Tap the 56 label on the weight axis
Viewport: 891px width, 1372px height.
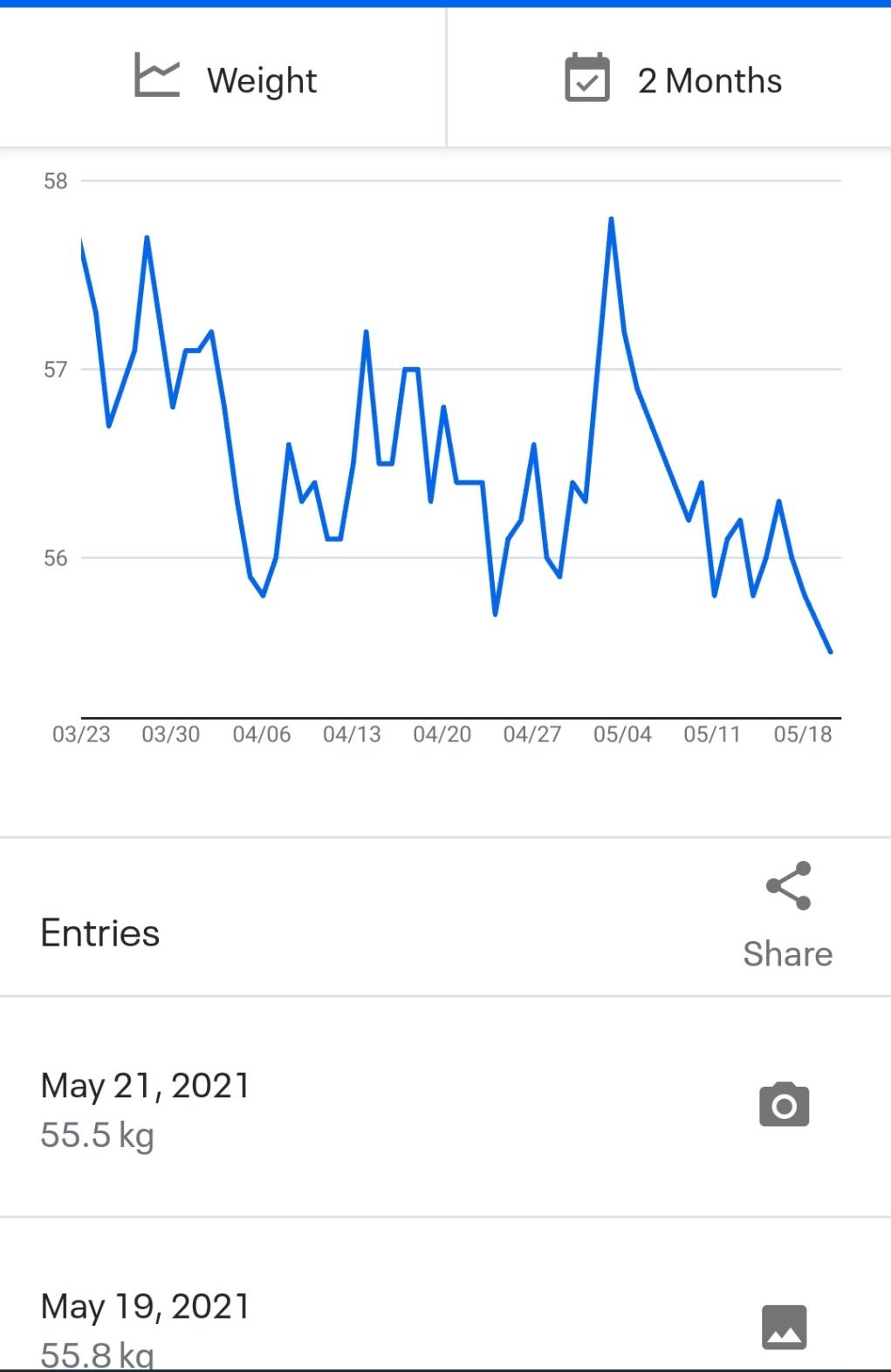(55, 558)
